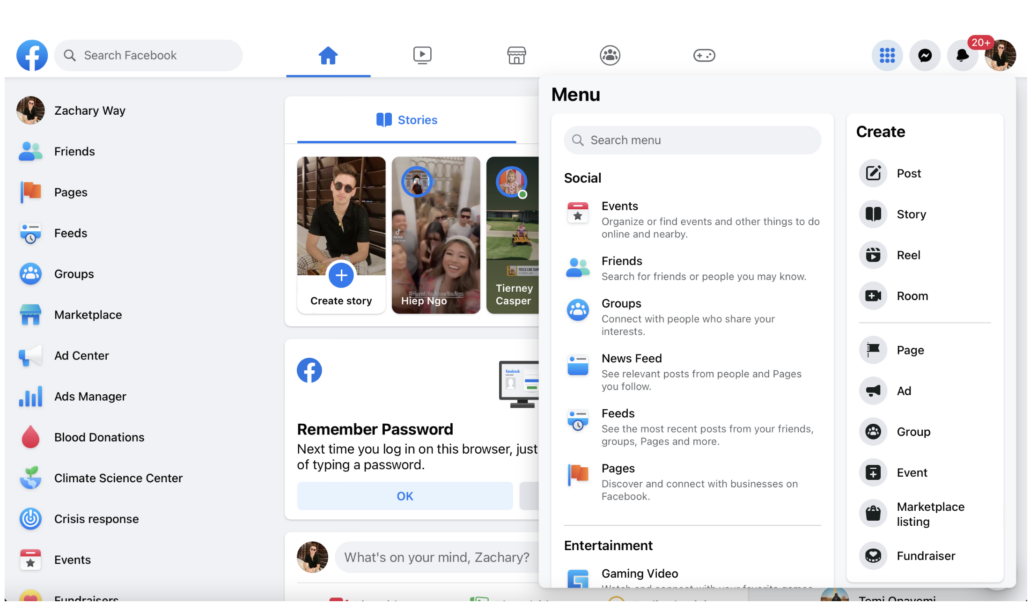The image size is (1030, 604).
Task: Select the Stories tab
Action: (x=407, y=120)
